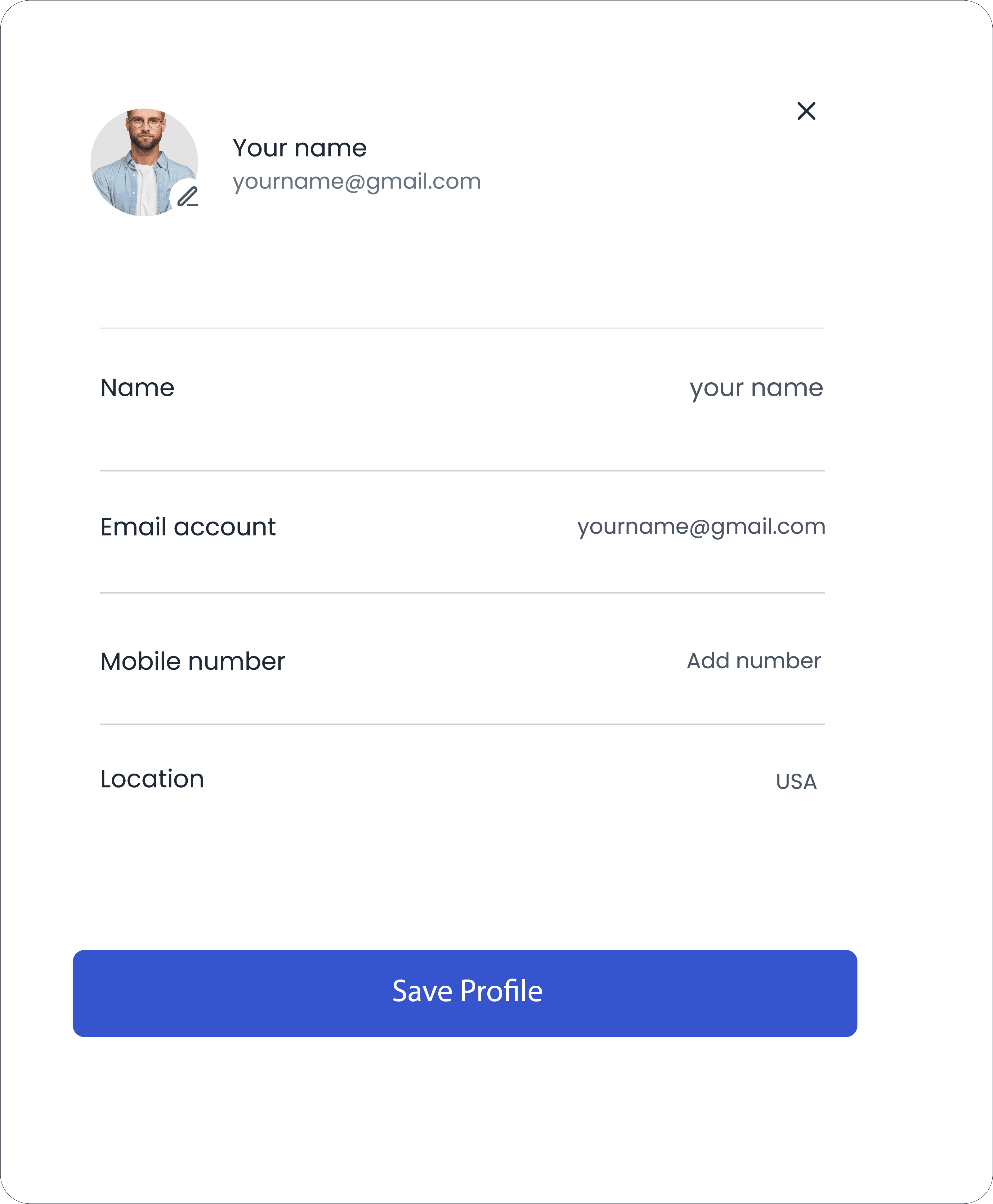The height and width of the screenshot is (1204, 993).
Task: Click the divider line above Name row
Action: [x=462, y=328]
